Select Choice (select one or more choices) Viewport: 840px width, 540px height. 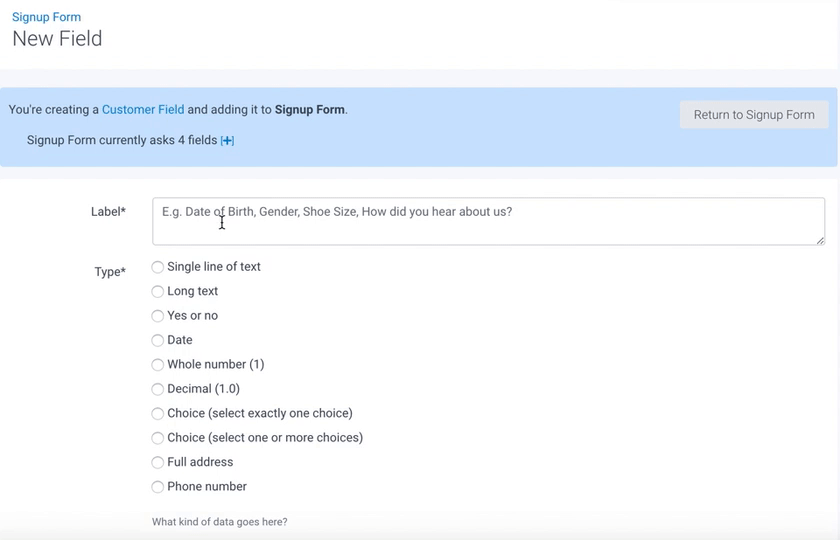[158, 438]
